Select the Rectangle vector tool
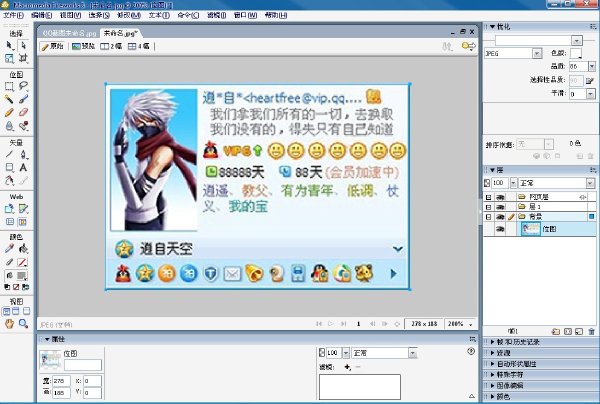This screenshot has width=600, height=404. tap(10, 167)
